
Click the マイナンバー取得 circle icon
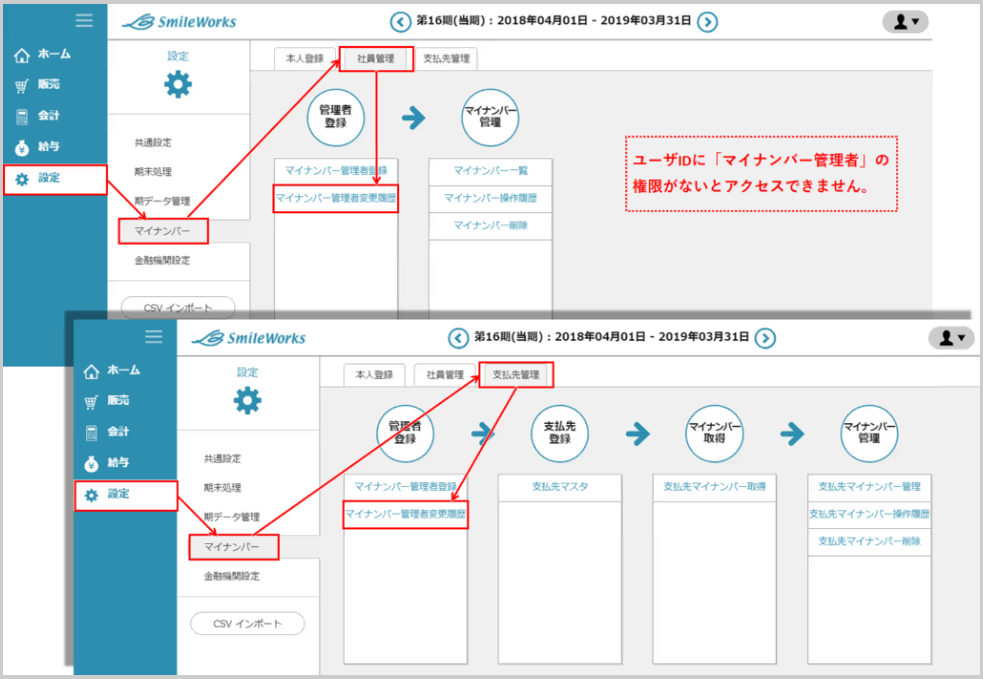coord(714,433)
